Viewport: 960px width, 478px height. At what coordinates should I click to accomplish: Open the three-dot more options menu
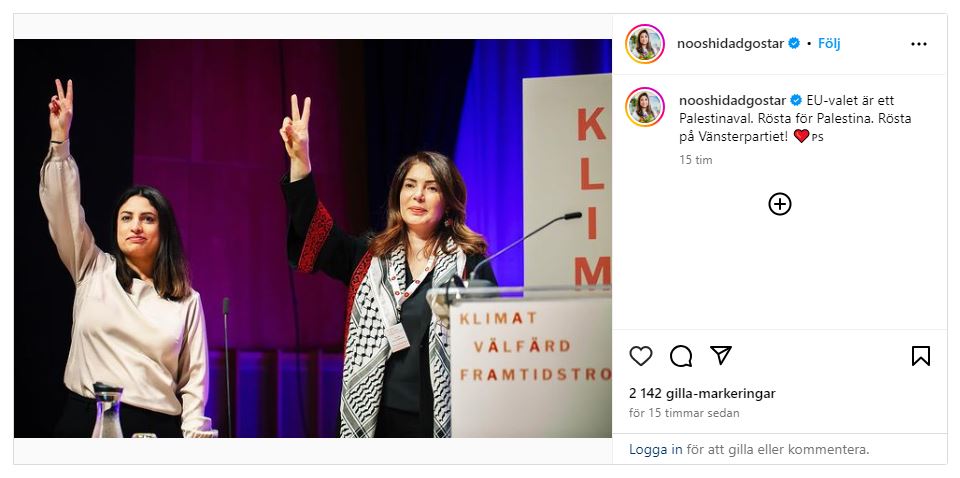pos(918,44)
